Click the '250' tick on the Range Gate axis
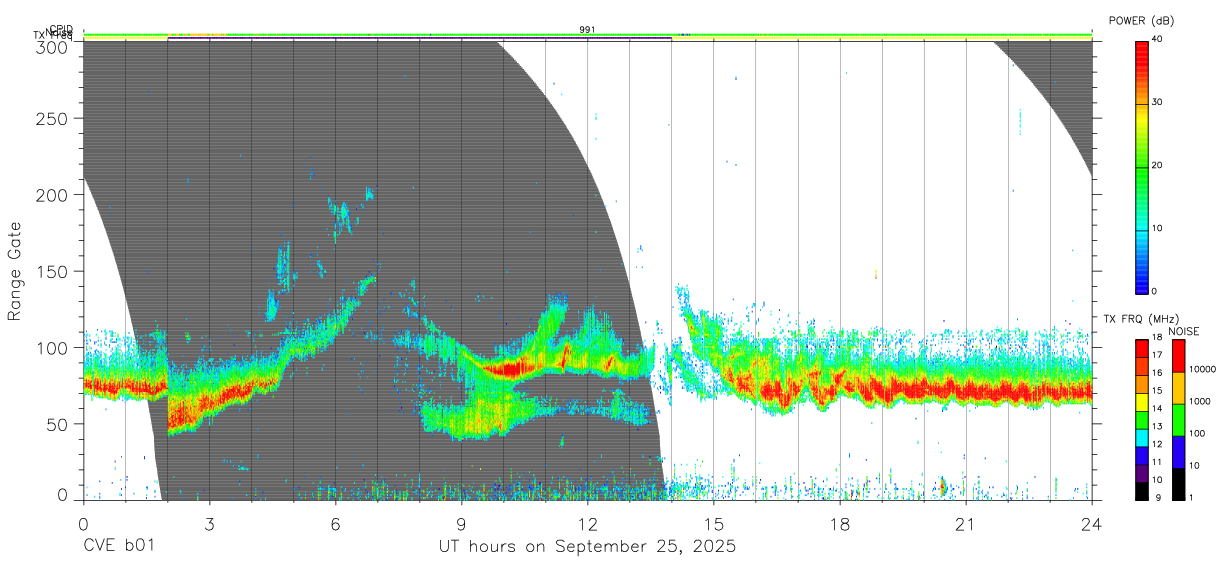The width and height of the screenshot is (1228, 567). 52,119
